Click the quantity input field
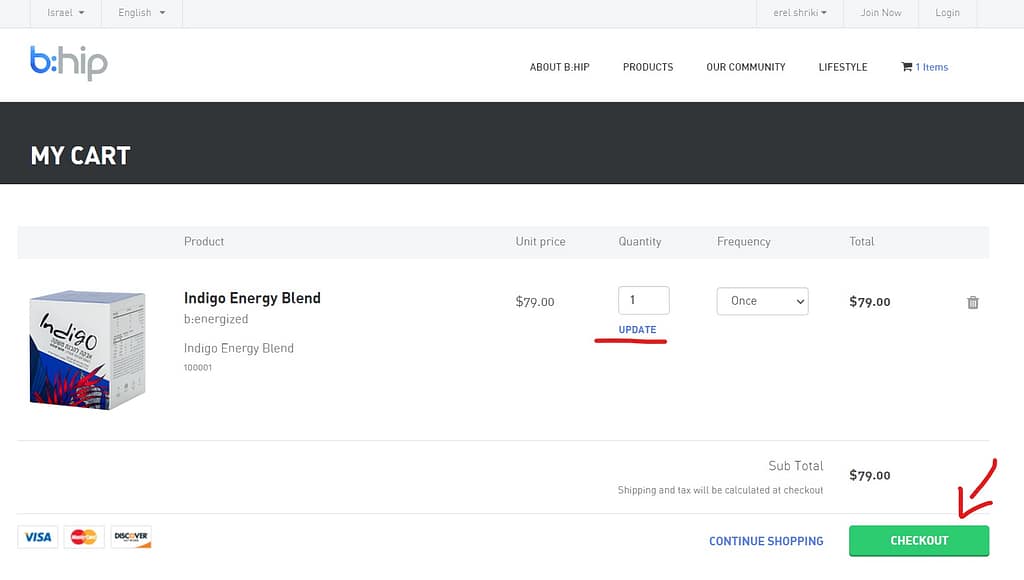Image resolution: width=1024 pixels, height=580 pixels. (x=643, y=300)
